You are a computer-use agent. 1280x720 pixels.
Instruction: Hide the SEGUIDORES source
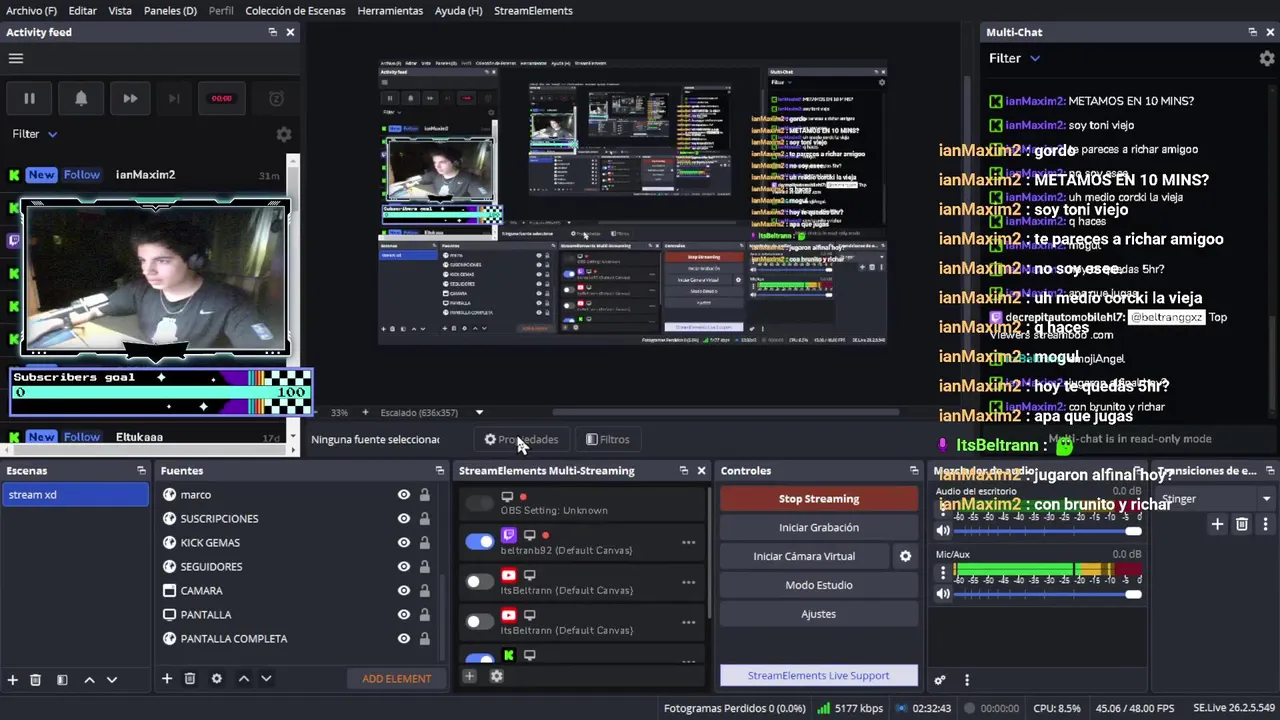click(403, 567)
